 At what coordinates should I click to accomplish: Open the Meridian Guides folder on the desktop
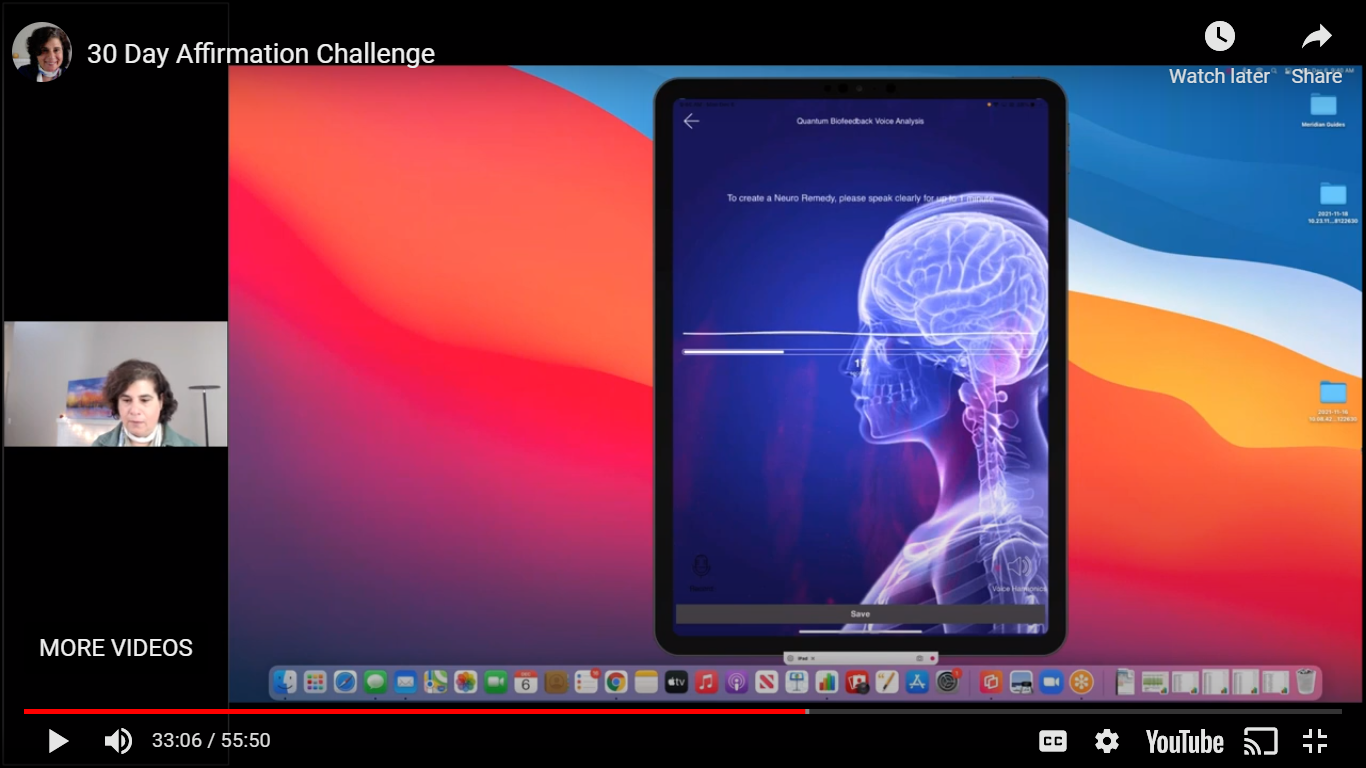tap(1324, 105)
